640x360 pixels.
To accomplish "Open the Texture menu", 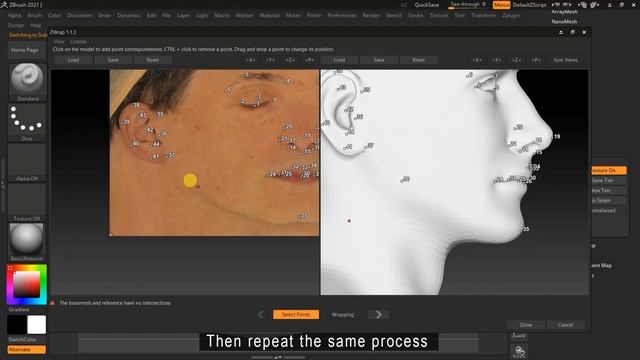I will point(439,16).
